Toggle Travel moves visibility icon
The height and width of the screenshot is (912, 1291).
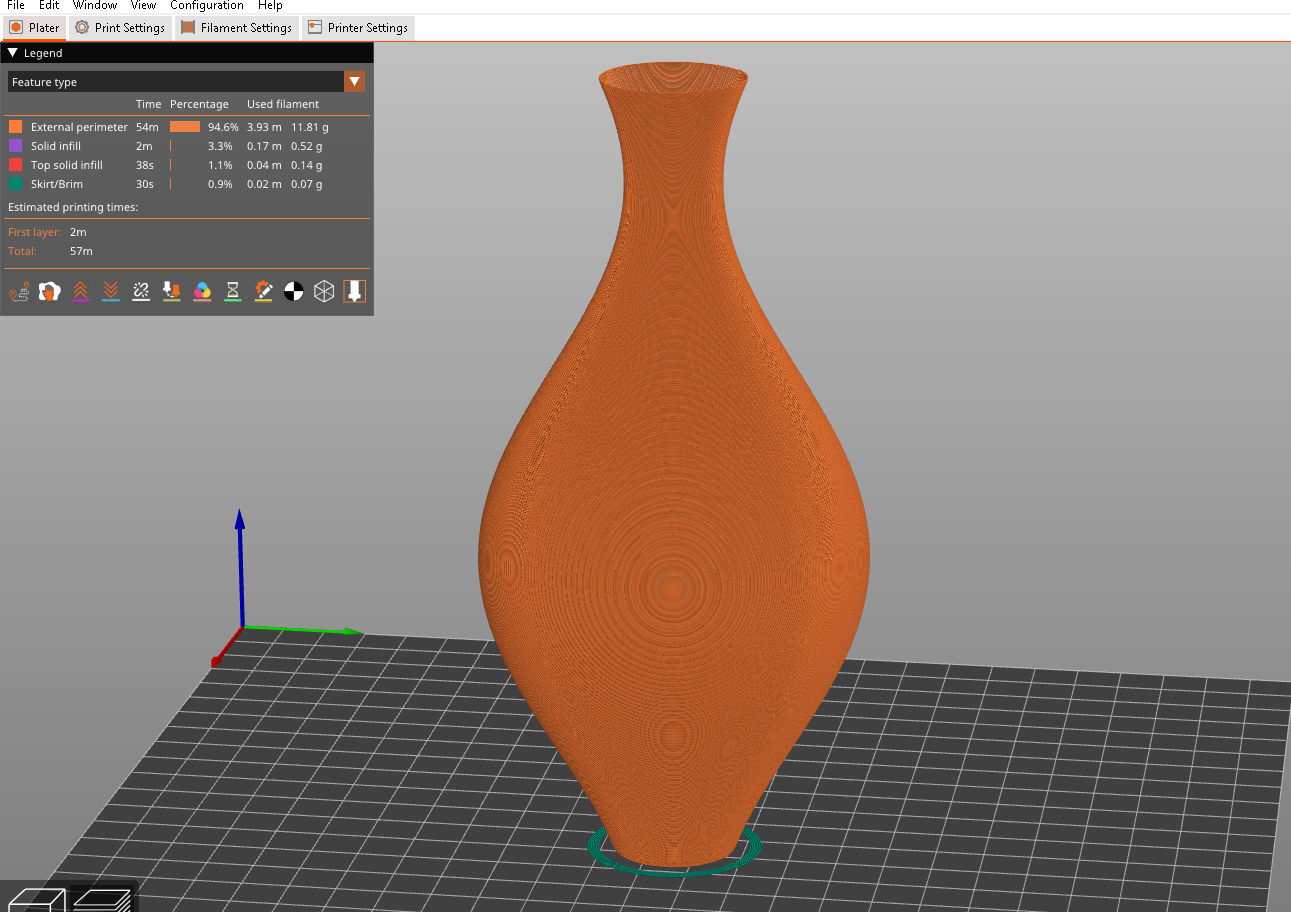click(x=19, y=291)
